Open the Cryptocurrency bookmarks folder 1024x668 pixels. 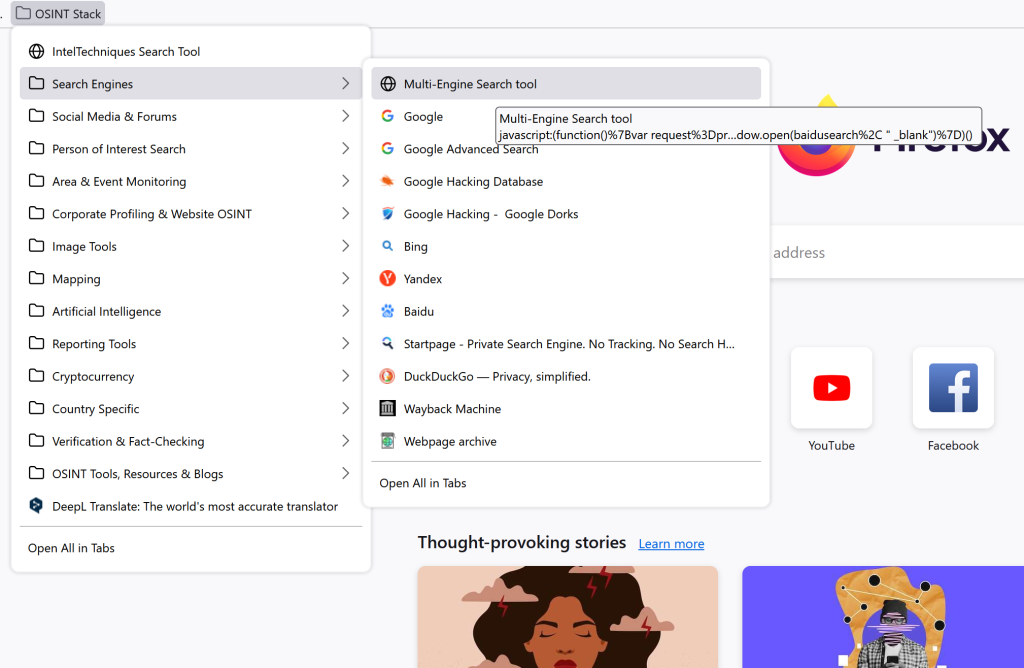(191, 376)
